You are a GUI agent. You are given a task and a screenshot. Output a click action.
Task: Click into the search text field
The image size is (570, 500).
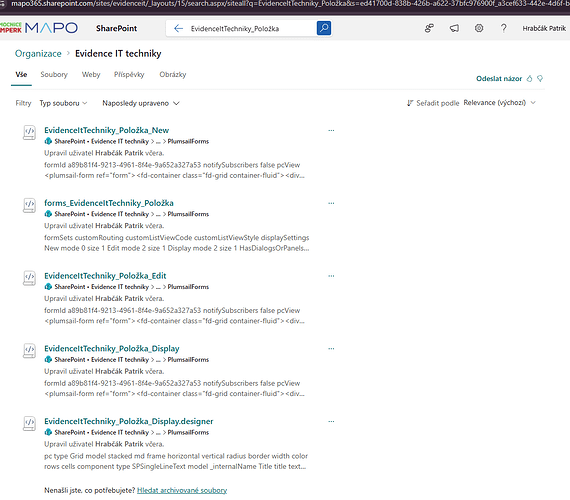(x=251, y=28)
